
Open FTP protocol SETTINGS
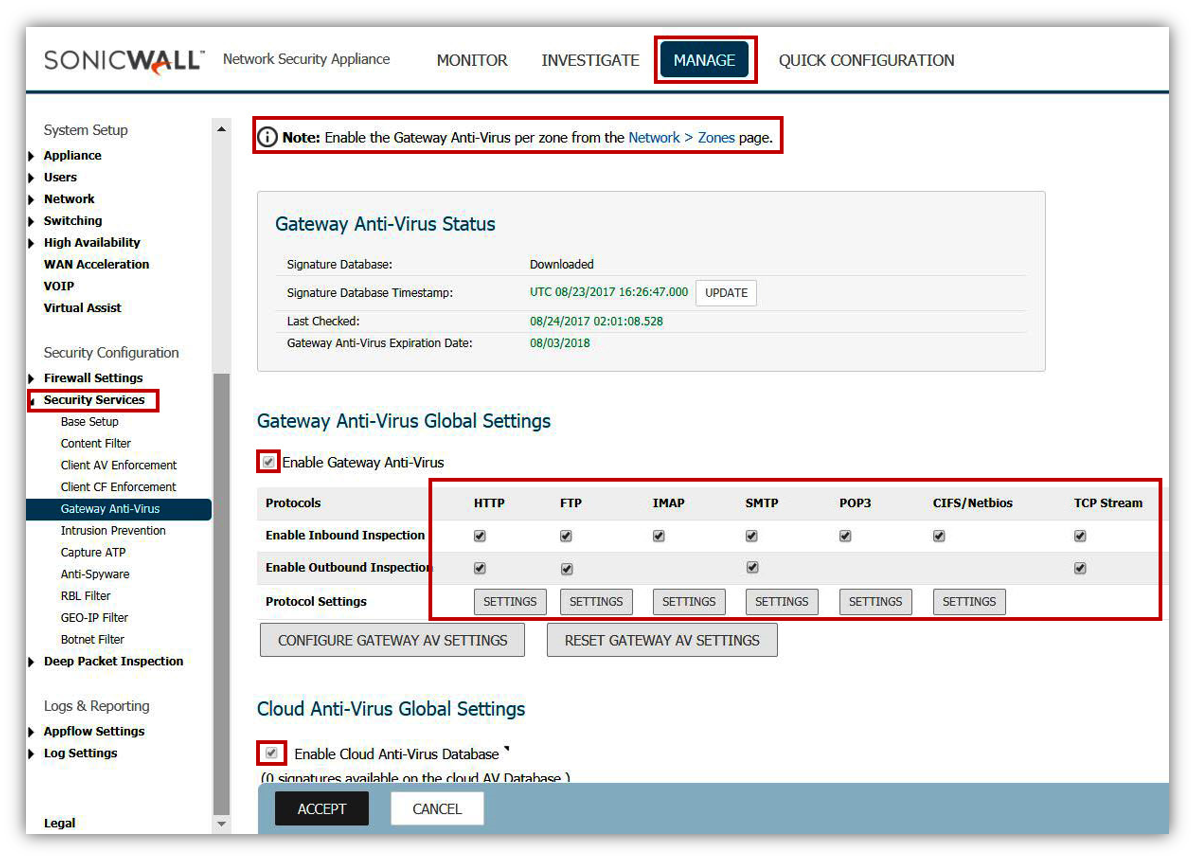click(x=596, y=602)
